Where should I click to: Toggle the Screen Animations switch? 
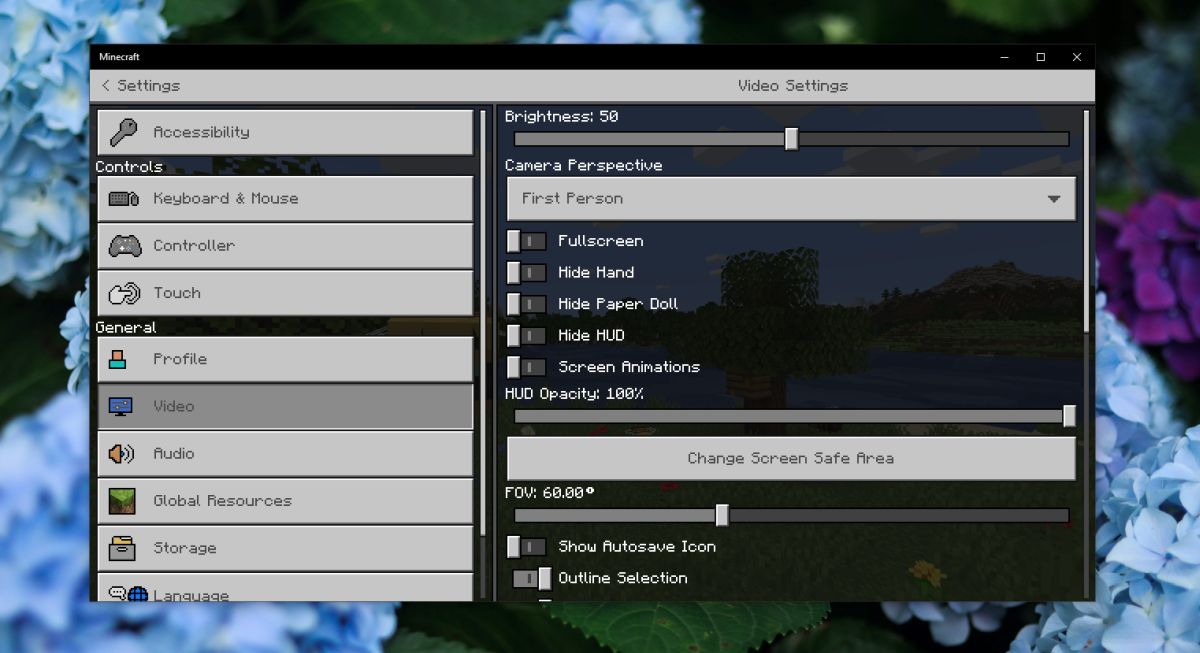coord(526,367)
